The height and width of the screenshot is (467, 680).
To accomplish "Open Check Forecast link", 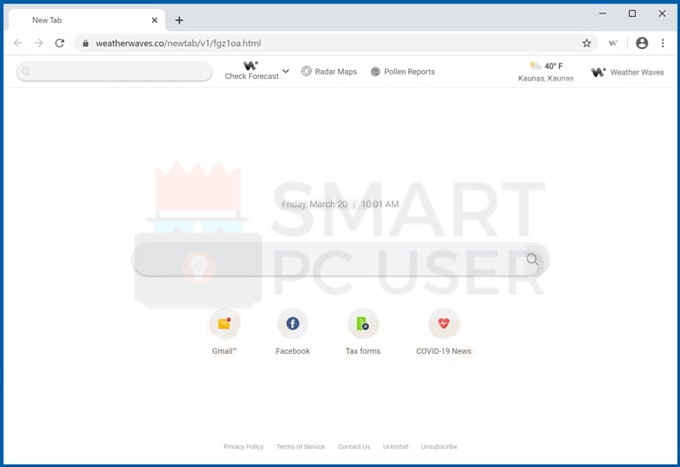I will (252, 76).
